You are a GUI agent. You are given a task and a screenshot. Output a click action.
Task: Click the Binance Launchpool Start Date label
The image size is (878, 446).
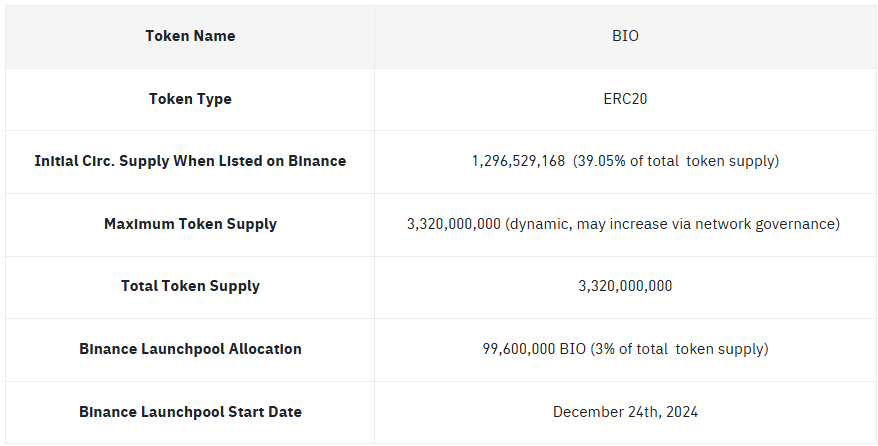coord(190,412)
